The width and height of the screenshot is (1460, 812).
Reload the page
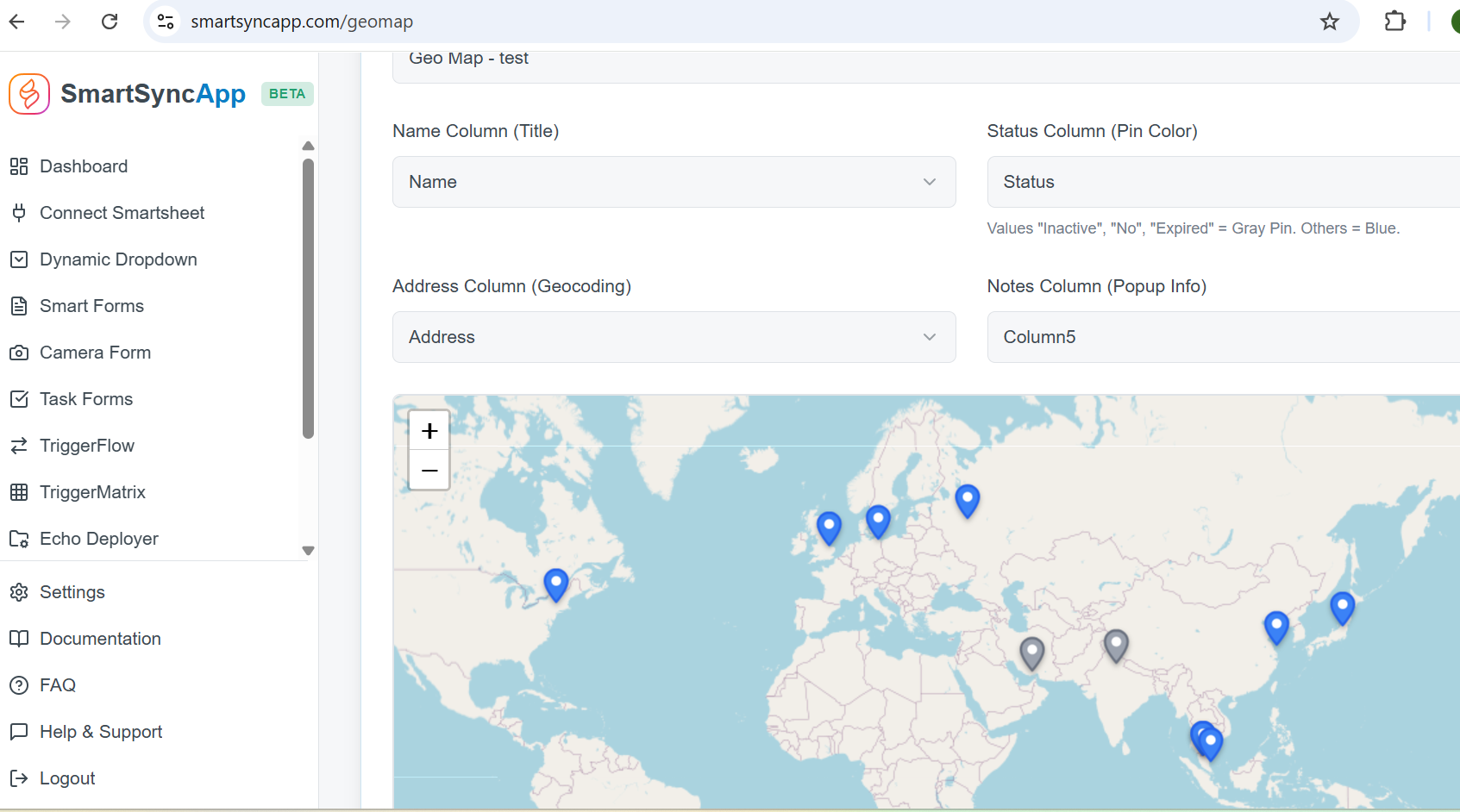pos(110,22)
